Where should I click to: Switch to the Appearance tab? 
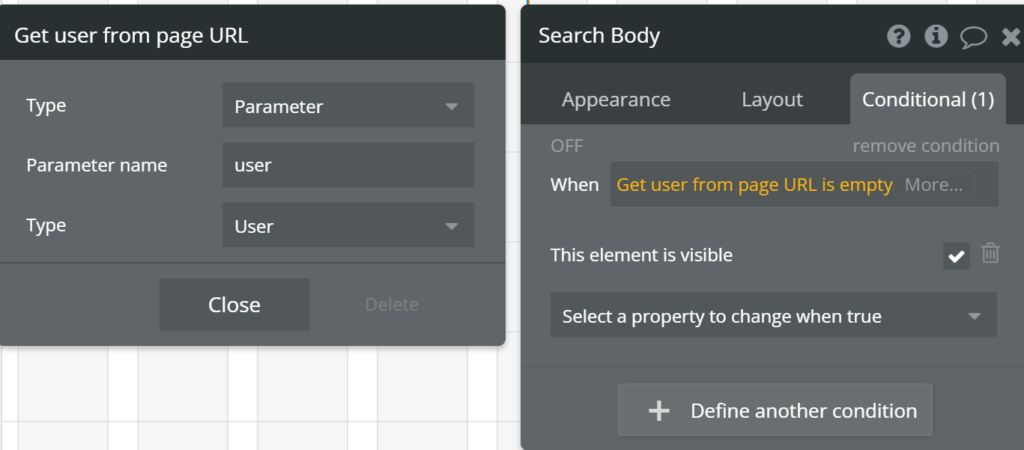tap(616, 99)
